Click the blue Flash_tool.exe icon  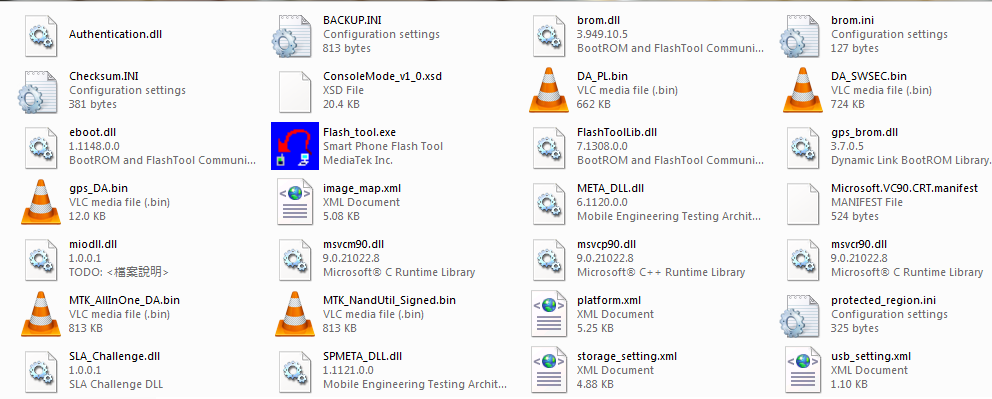click(x=294, y=146)
